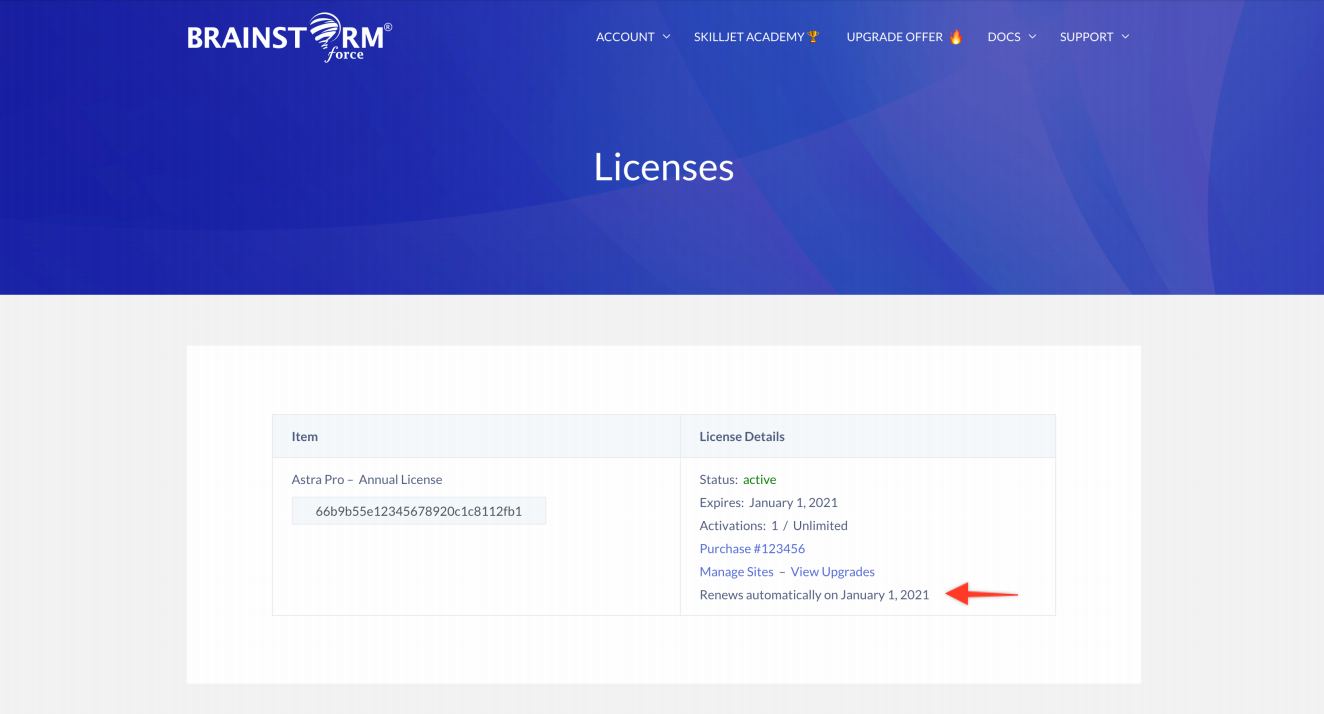Click the license key field
This screenshot has height=714, width=1324.
point(419,511)
